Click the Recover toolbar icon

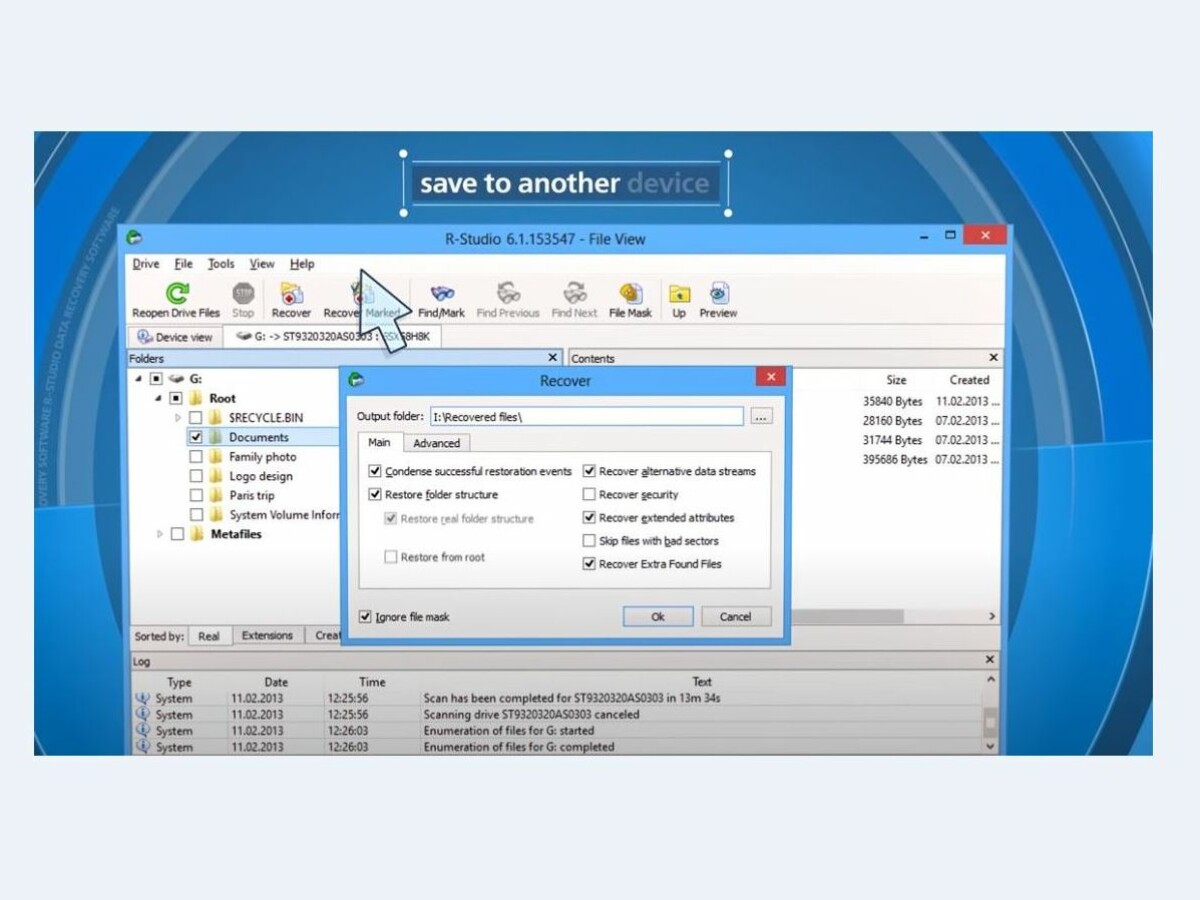291,293
